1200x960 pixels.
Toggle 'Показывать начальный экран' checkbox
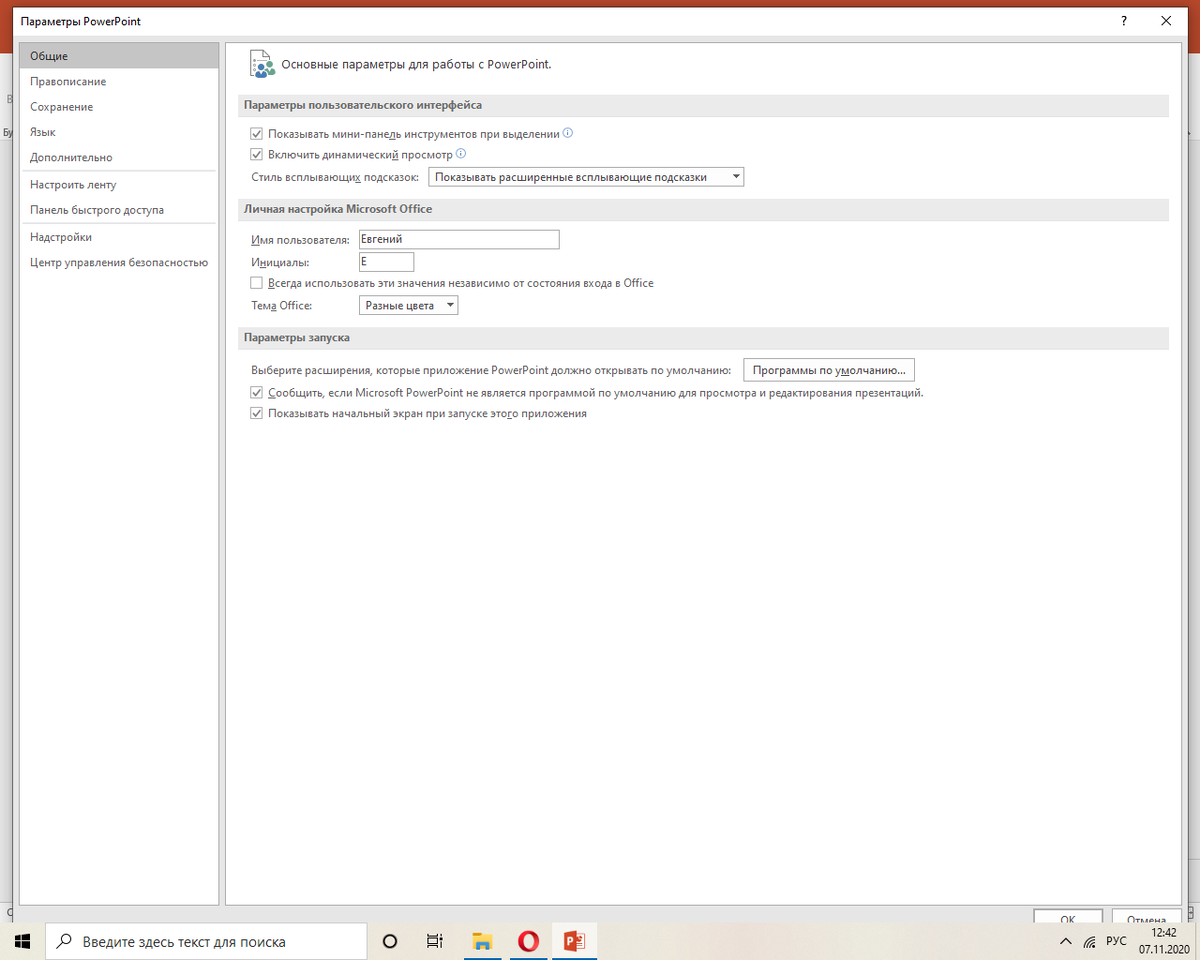click(x=257, y=413)
